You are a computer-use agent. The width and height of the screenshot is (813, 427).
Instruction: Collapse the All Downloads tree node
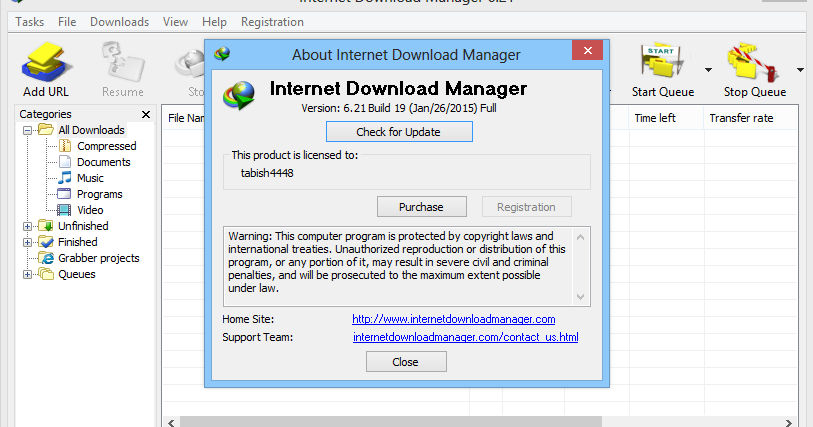[27, 130]
